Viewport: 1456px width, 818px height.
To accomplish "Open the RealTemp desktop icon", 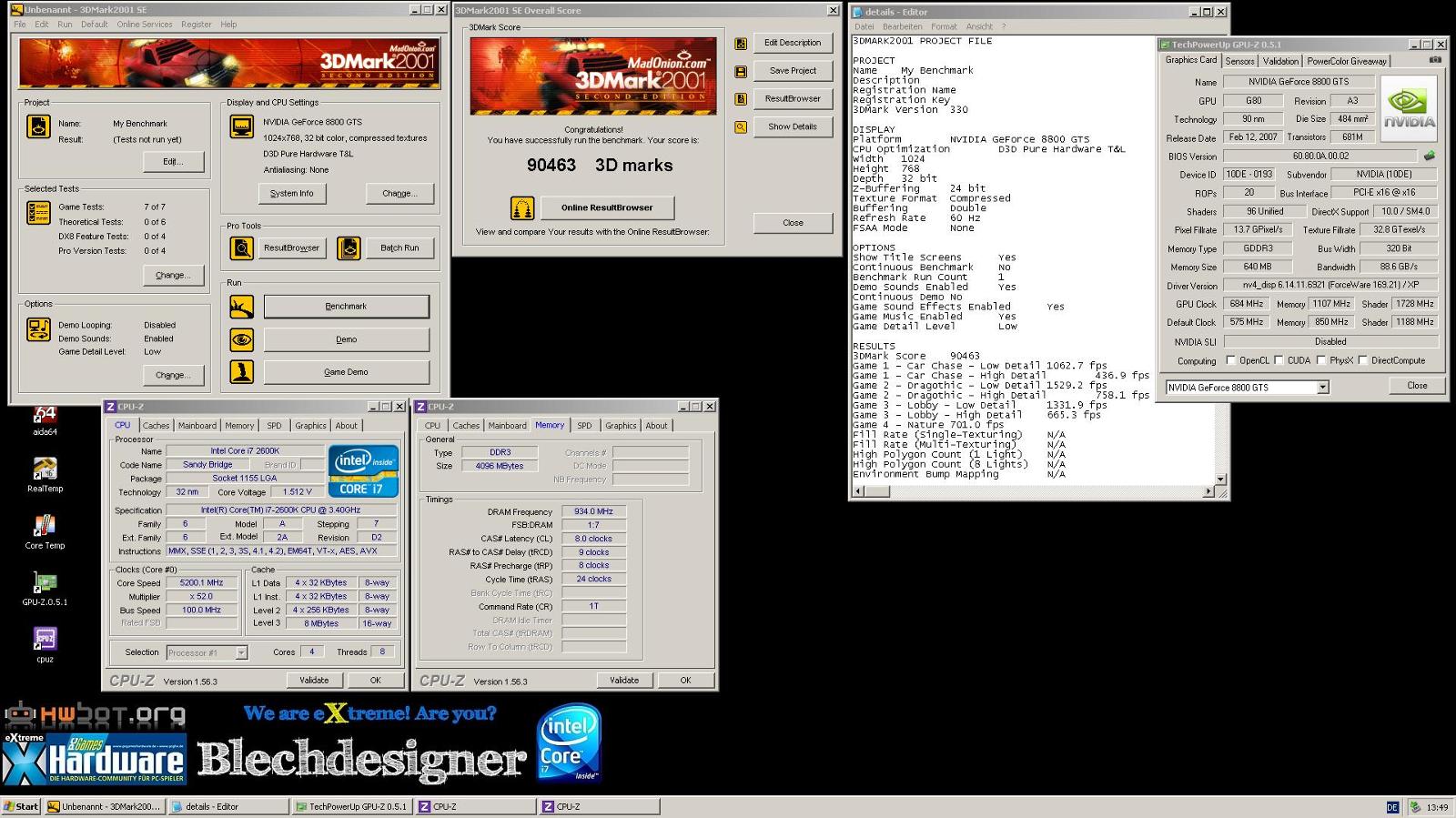I will coord(45,476).
